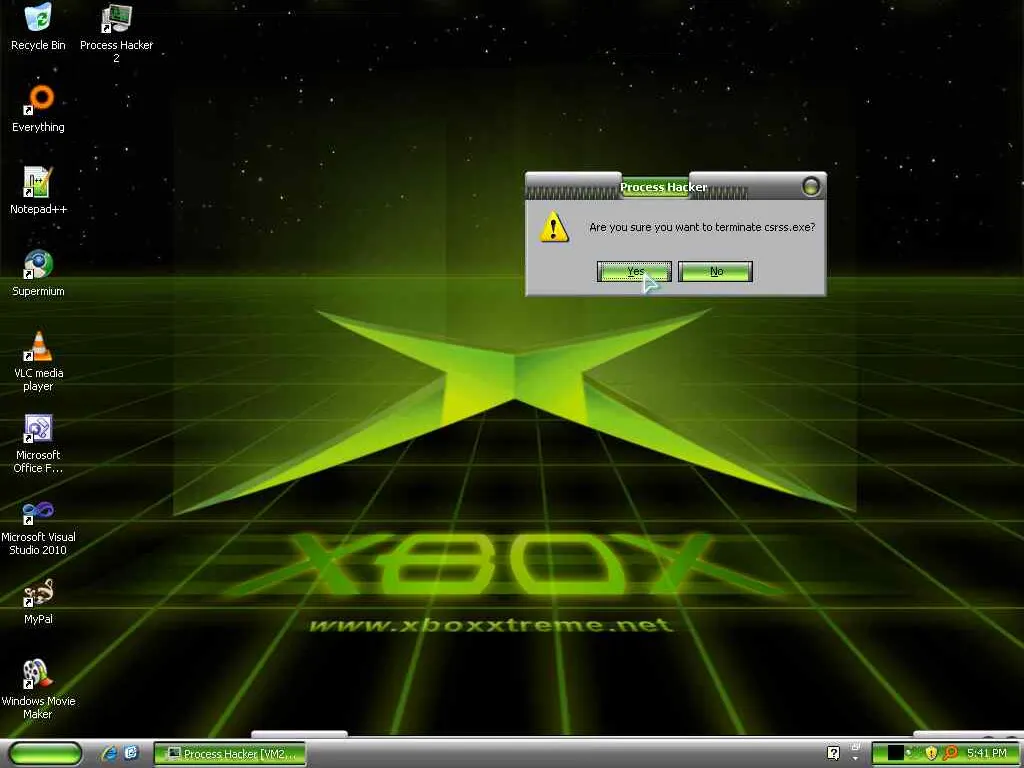Confirm termination with the Yes button

coord(633,272)
